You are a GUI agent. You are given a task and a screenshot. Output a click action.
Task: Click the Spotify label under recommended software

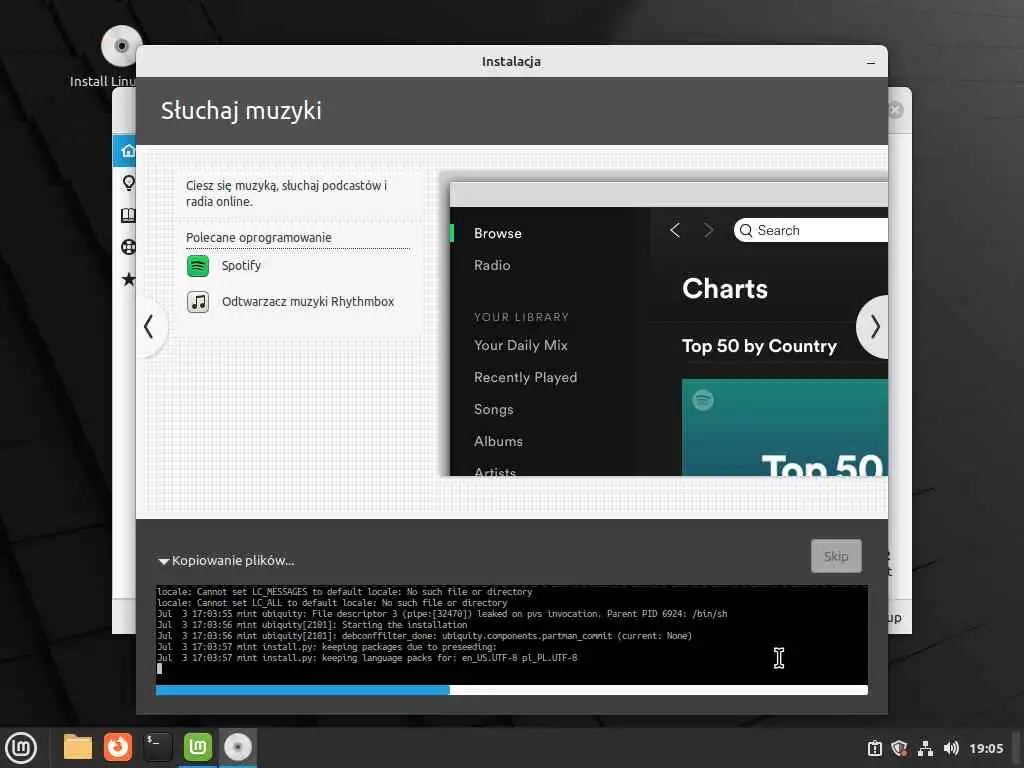(241, 266)
